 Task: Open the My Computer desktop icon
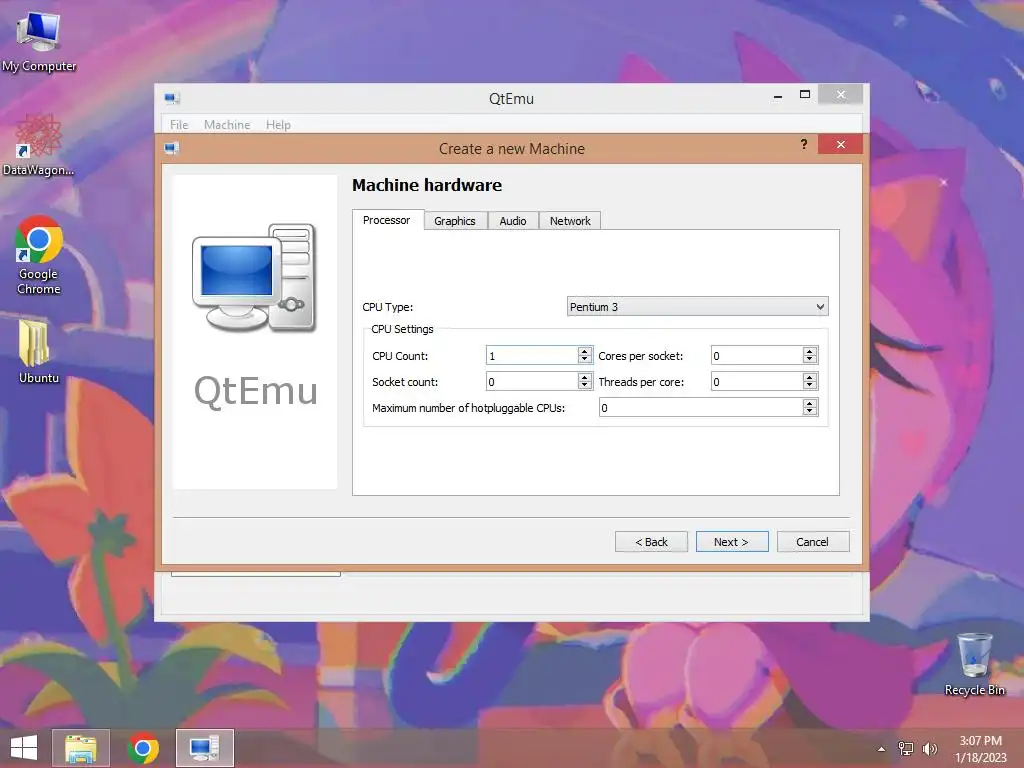[x=39, y=39]
